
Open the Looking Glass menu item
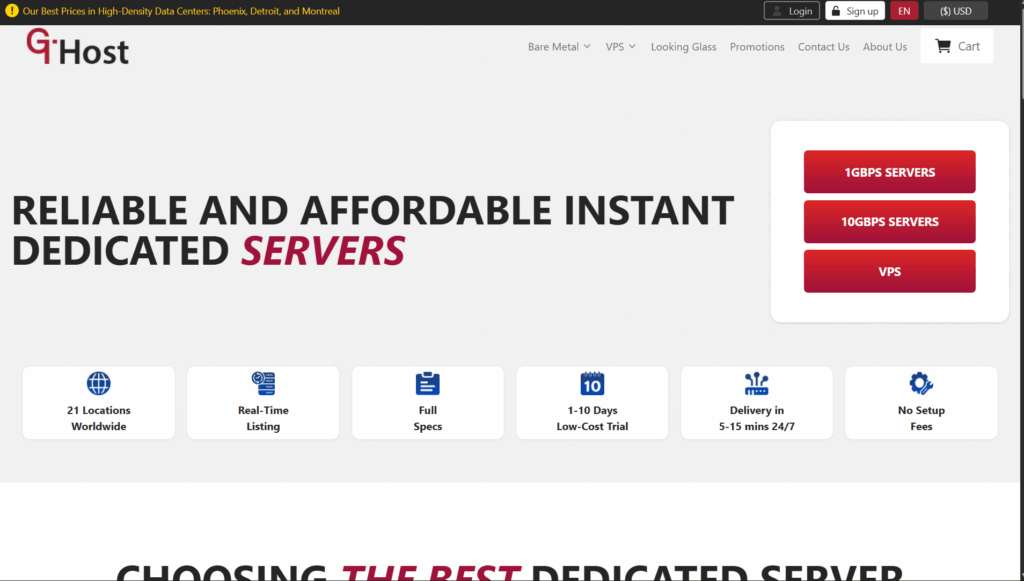(683, 47)
